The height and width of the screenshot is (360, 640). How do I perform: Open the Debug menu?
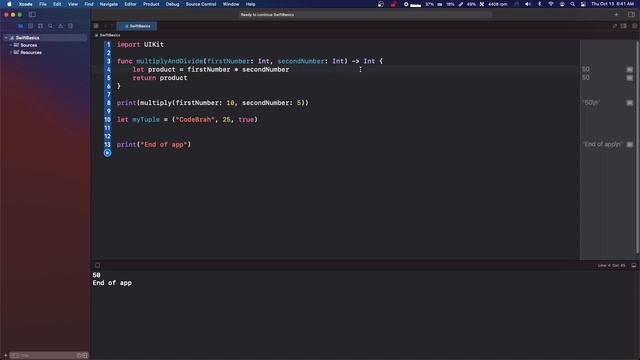coord(172,4)
